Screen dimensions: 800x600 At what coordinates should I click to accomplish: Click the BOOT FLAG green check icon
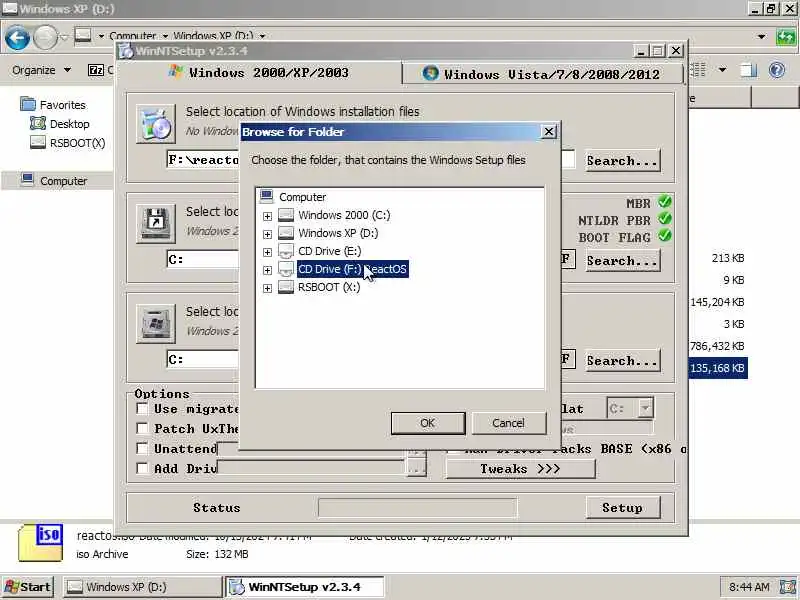[664, 236]
